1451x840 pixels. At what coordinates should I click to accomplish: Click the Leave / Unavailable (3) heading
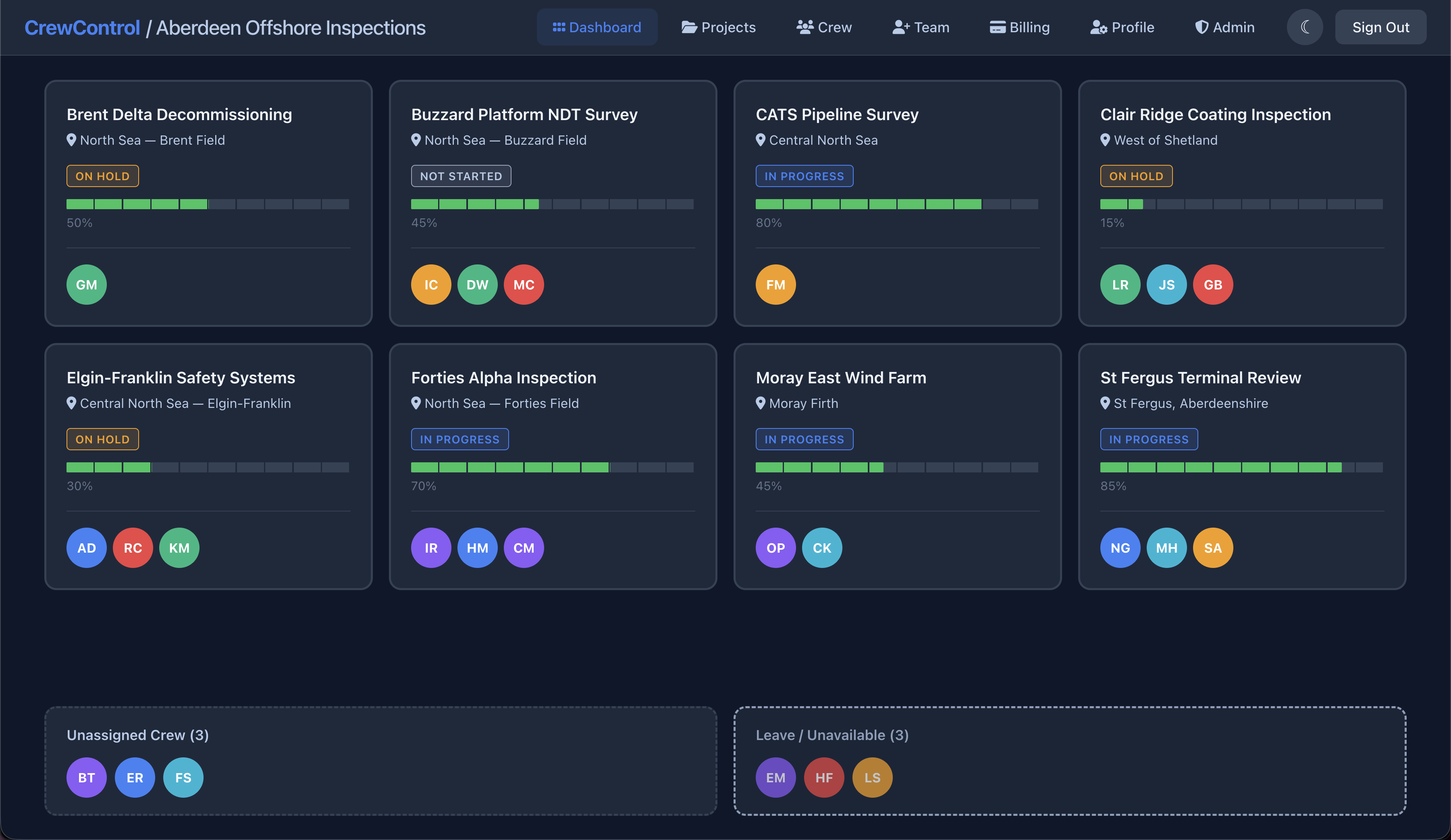coord(832,735)
